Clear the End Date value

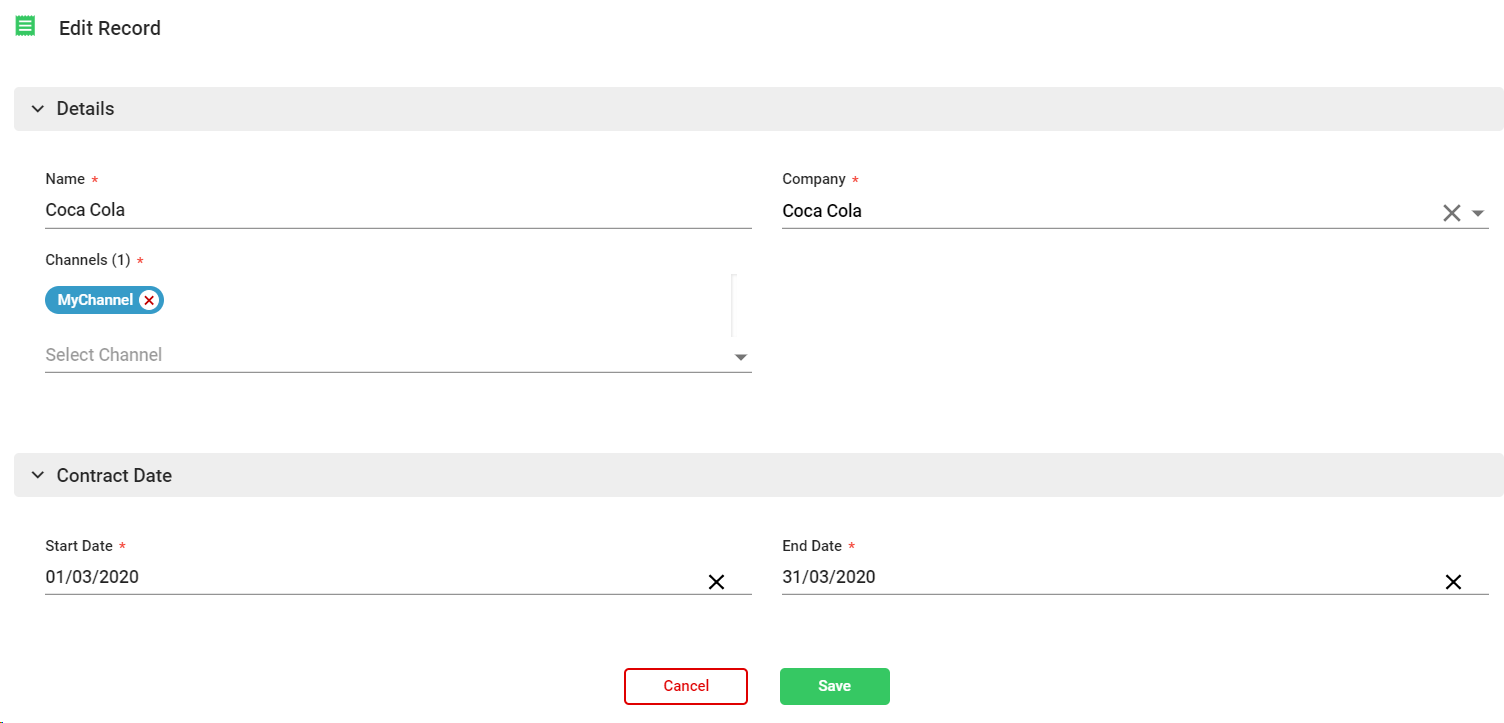click(1453, 582)
